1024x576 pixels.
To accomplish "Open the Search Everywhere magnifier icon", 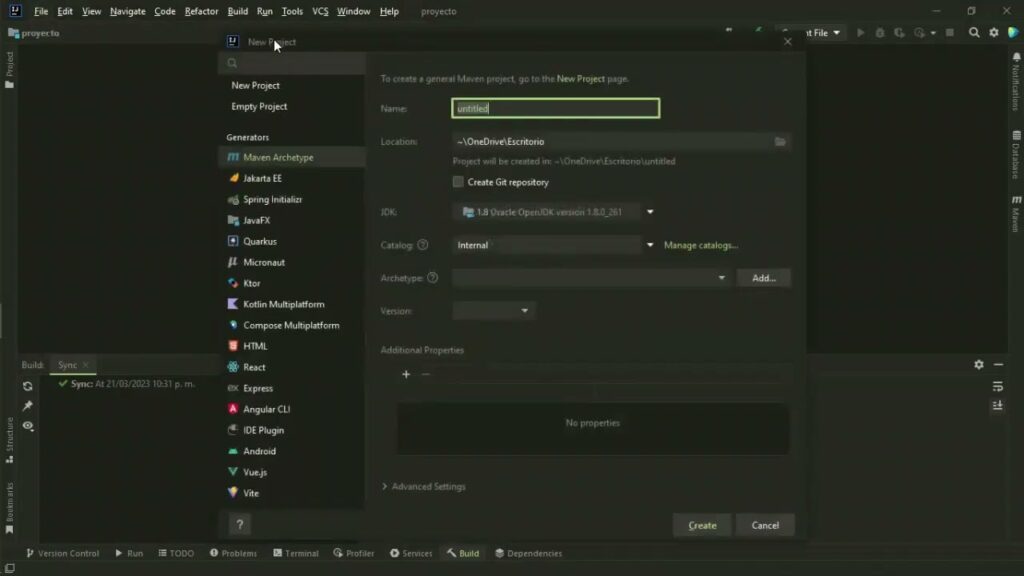I will [974, 33].
